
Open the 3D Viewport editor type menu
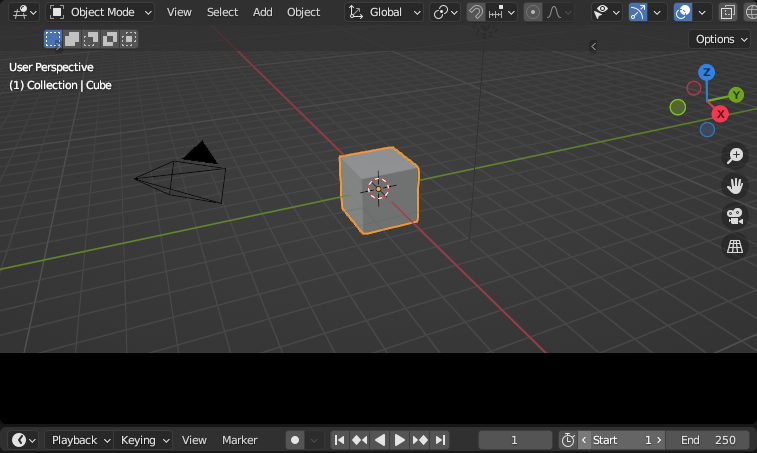pyautogui.click(x=24, y=12)
